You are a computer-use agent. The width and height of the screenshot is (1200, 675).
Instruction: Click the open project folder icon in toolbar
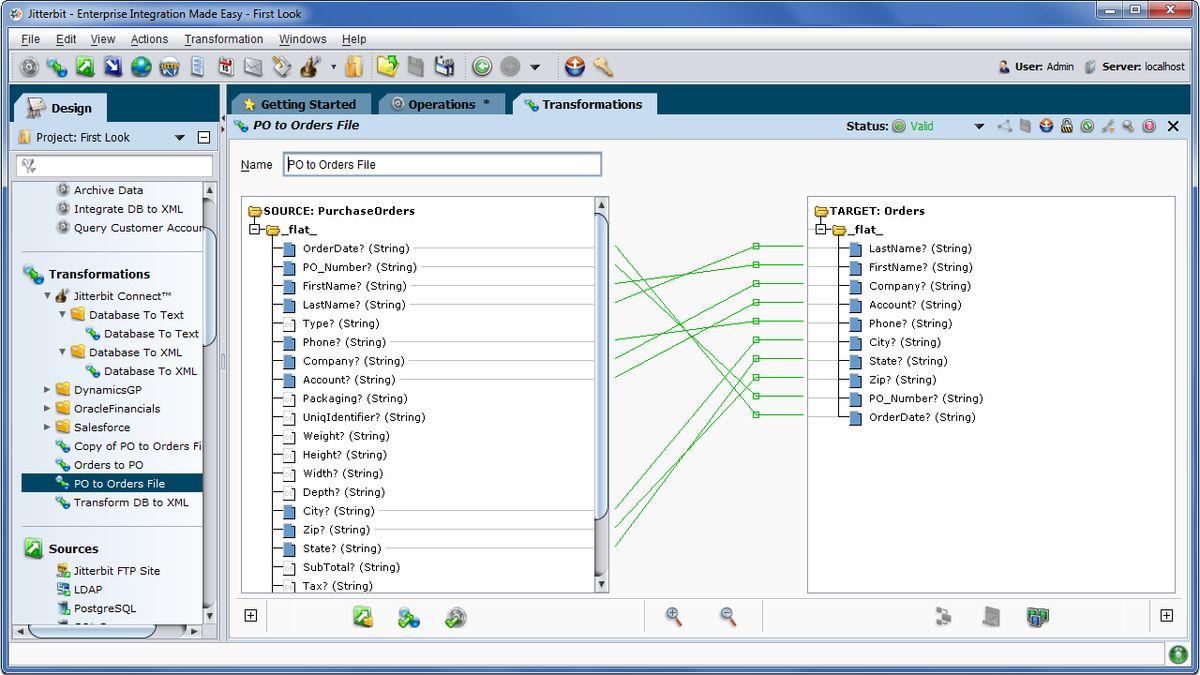(x=387, y=67)
